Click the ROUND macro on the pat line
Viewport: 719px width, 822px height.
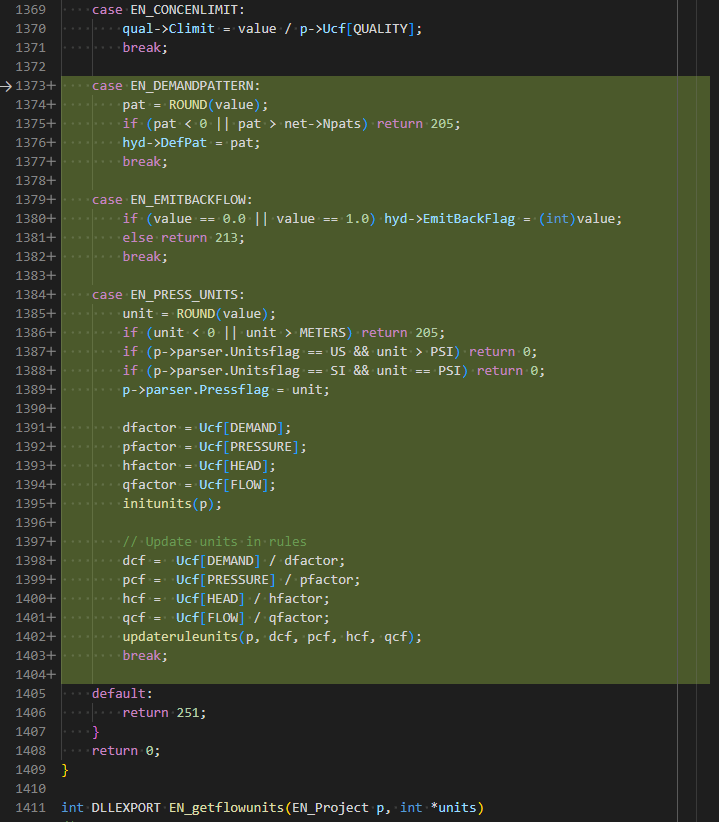pyautogui.click(x=188, y=105)
